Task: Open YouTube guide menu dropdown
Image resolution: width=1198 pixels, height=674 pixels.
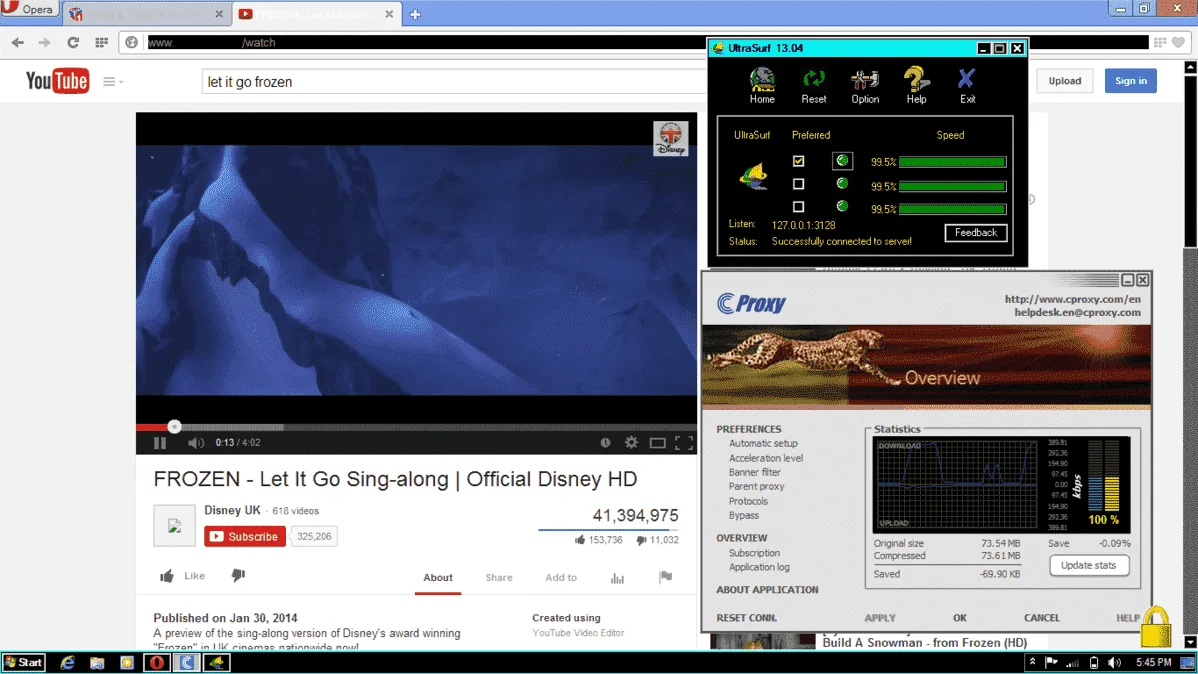Action: [113, 81]
